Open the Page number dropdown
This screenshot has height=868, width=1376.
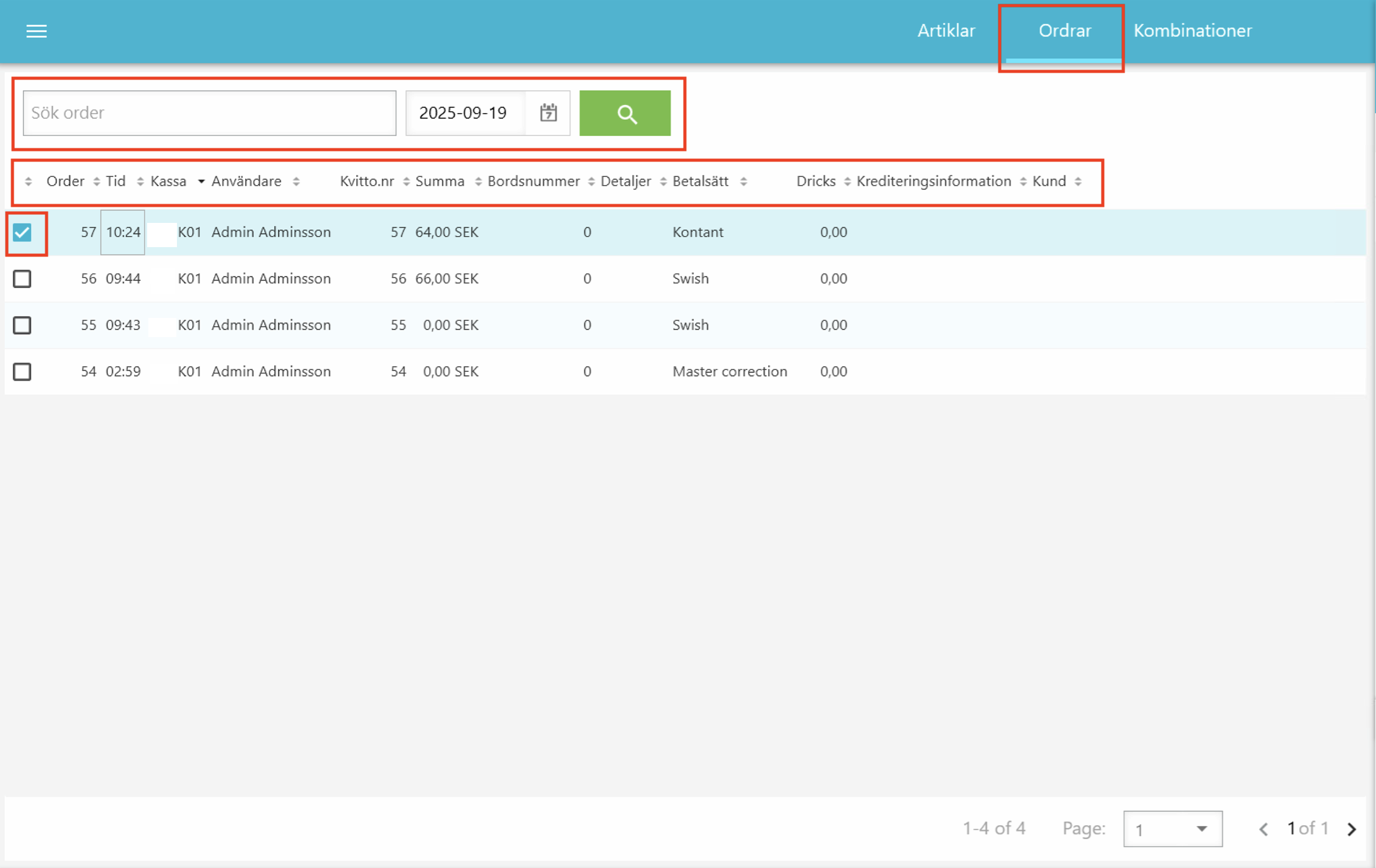(1172, 829)
